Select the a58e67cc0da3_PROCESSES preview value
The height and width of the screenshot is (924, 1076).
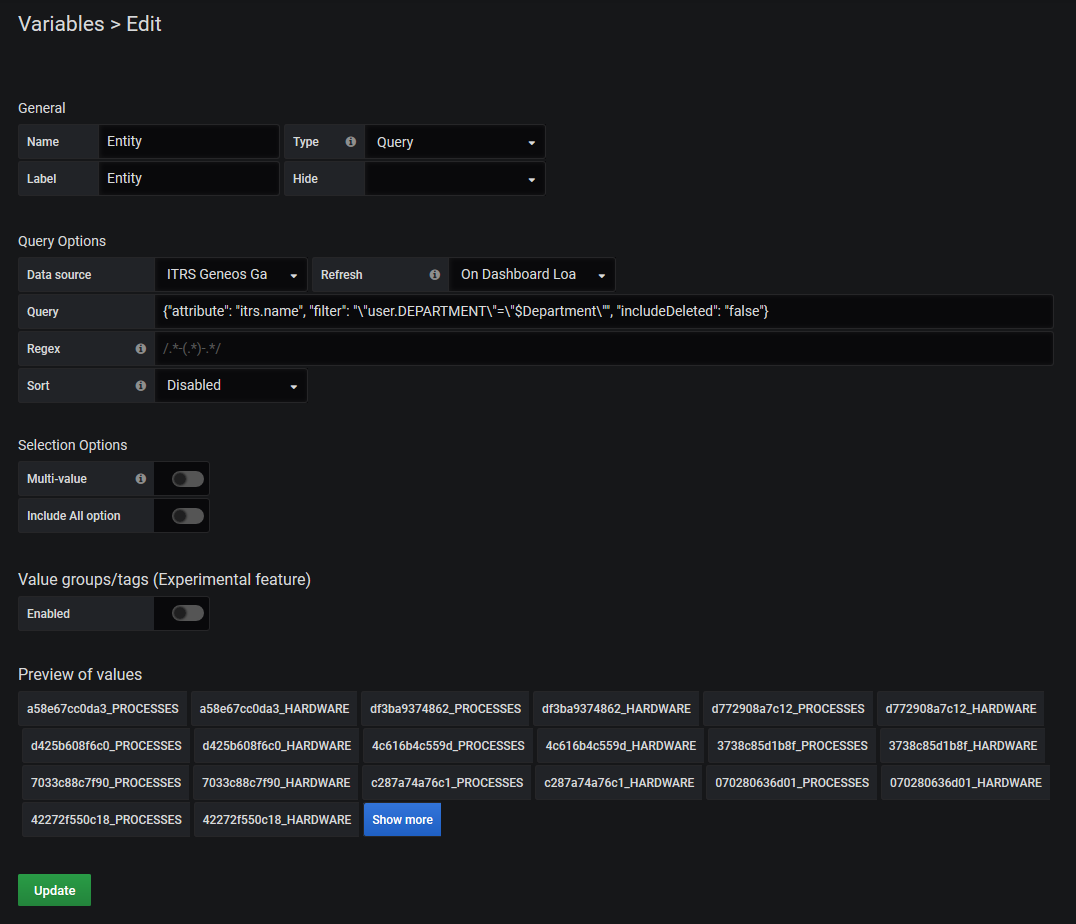pyautogui.click(x=103, y=709)
